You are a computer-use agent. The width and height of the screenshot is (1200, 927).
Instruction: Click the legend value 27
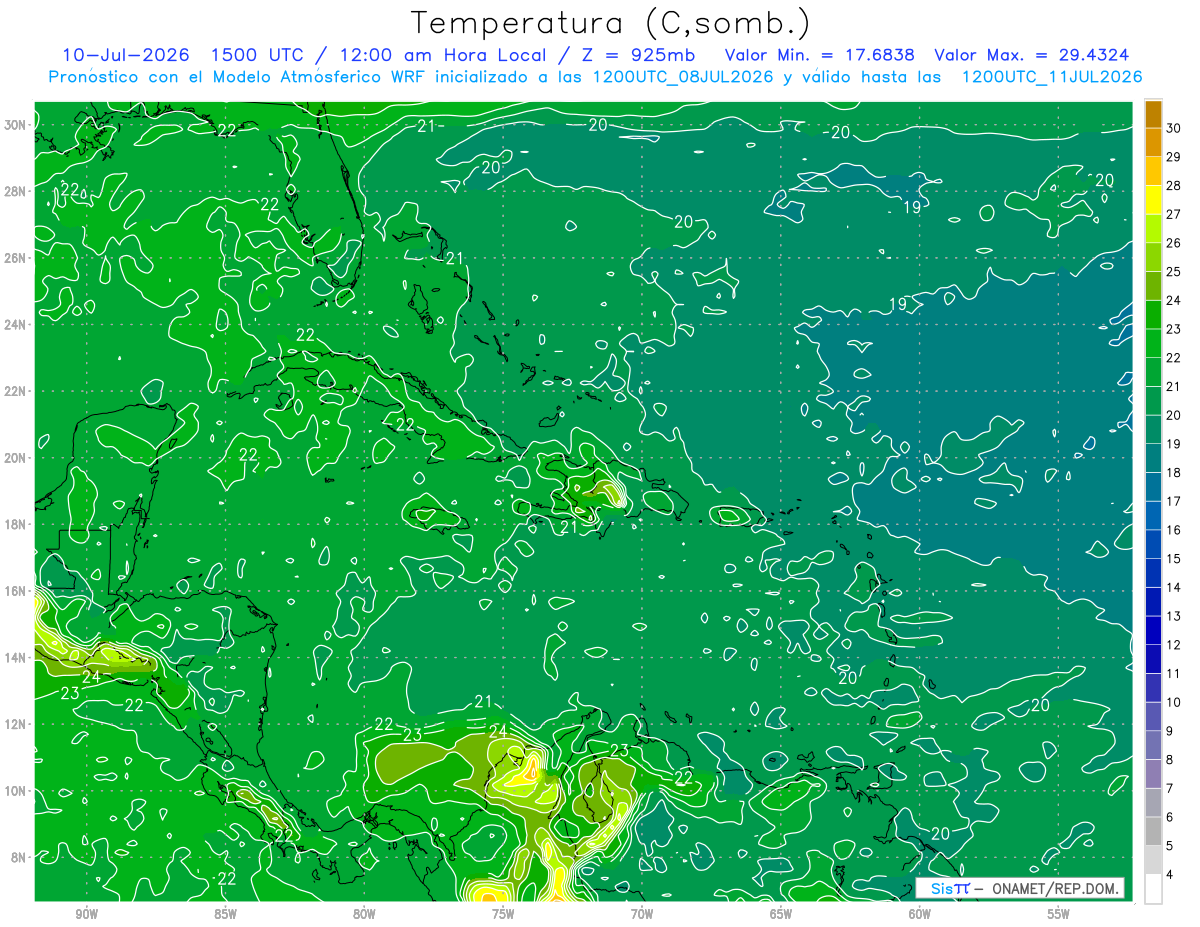[x=1173, y=214]
